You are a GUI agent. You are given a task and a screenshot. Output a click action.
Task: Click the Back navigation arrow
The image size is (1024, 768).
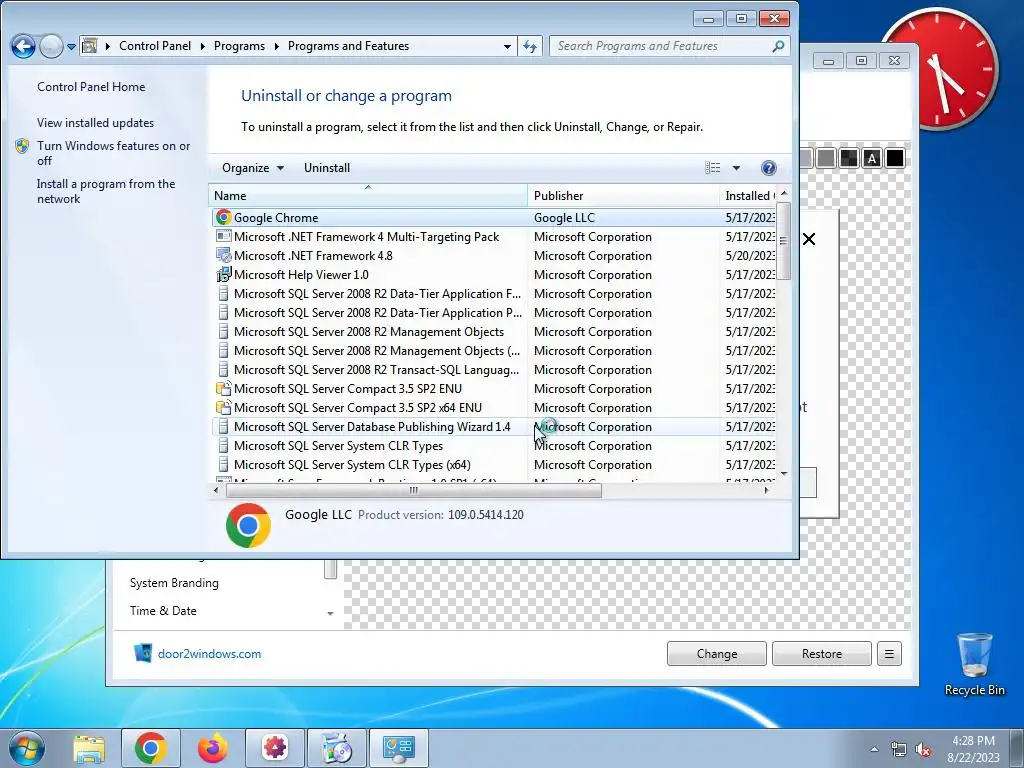23,46
